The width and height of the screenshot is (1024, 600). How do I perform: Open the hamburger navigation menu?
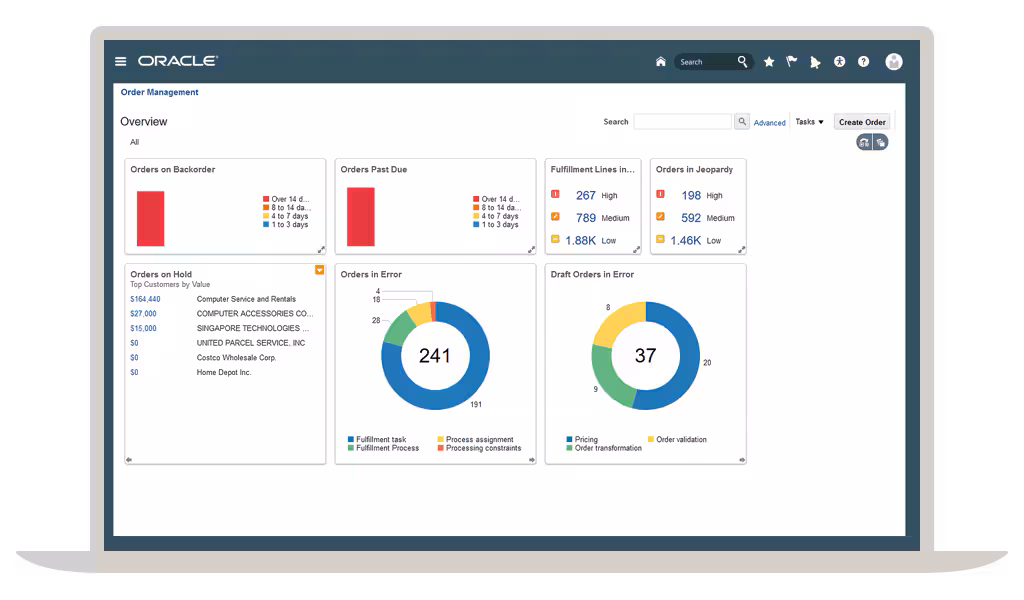pos(120,61)
